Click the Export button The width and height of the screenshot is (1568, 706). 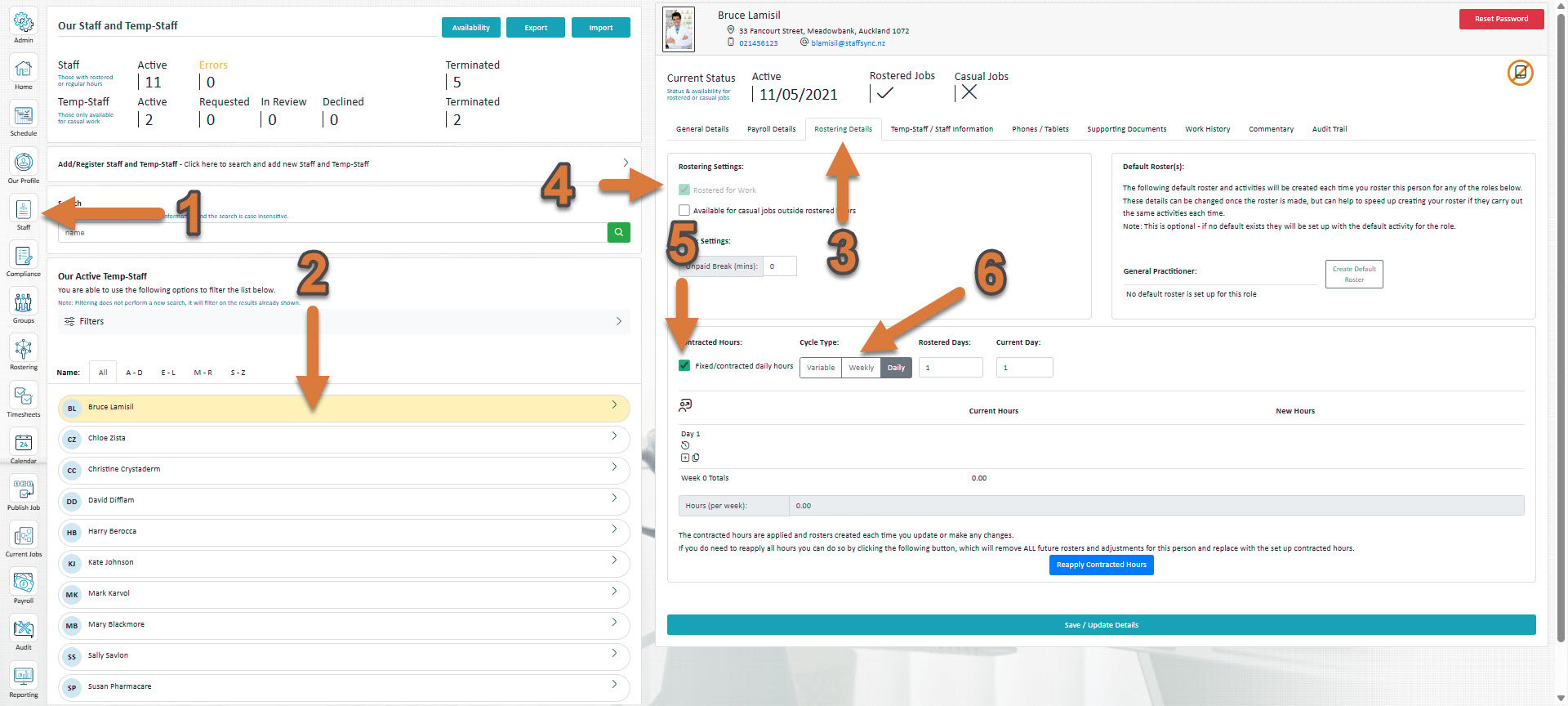536,27
